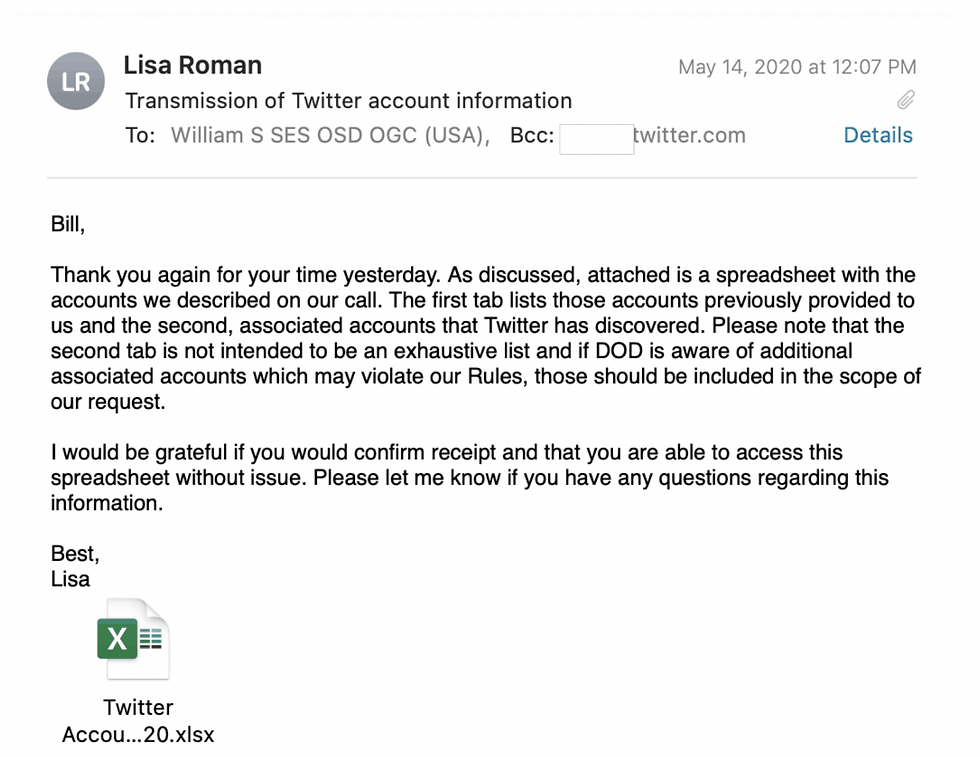Click the "To:" field label
Image resolution: width=980 pixels, height=757 pixels.
click(x=140, y=136)
